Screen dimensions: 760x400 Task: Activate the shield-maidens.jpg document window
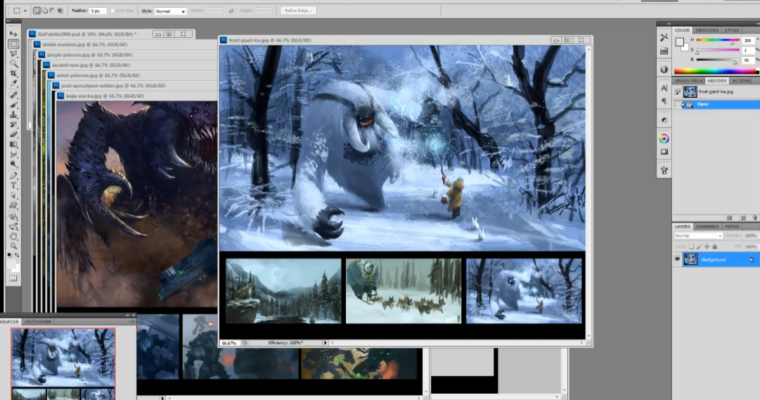pos(125,45)
